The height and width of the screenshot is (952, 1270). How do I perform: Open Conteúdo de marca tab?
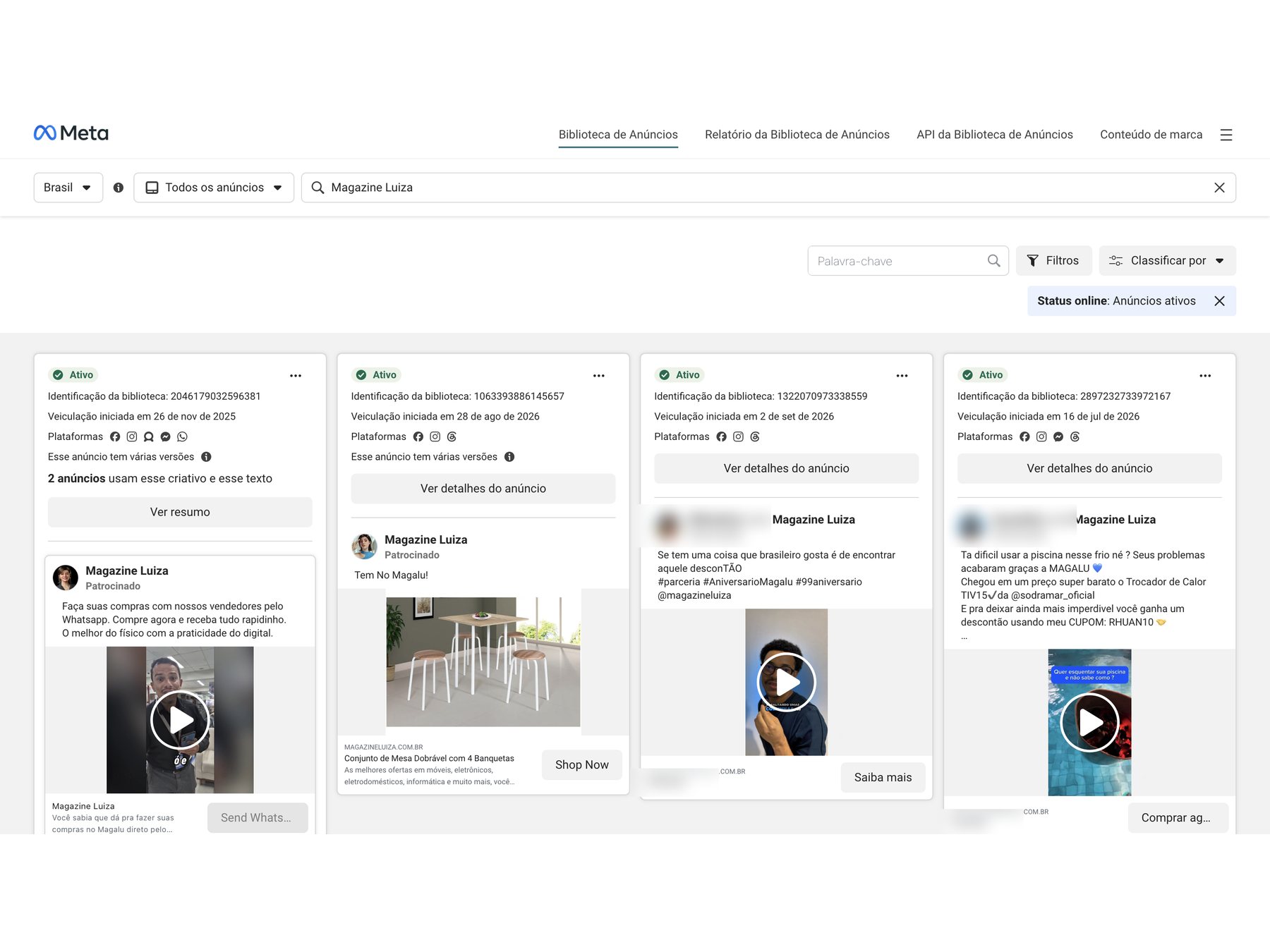pyautogui.click(x=1151, y=135)
